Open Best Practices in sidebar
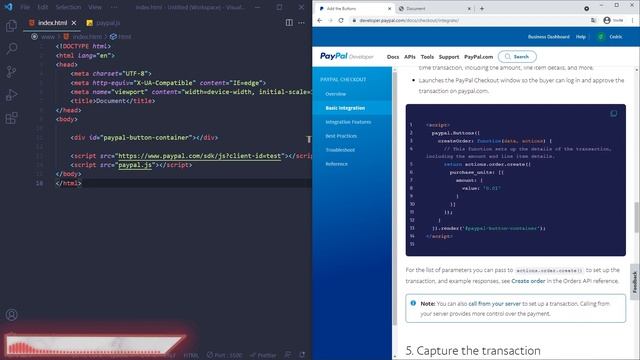The height and width of the screenshot is (360, 640). [341, 136]
